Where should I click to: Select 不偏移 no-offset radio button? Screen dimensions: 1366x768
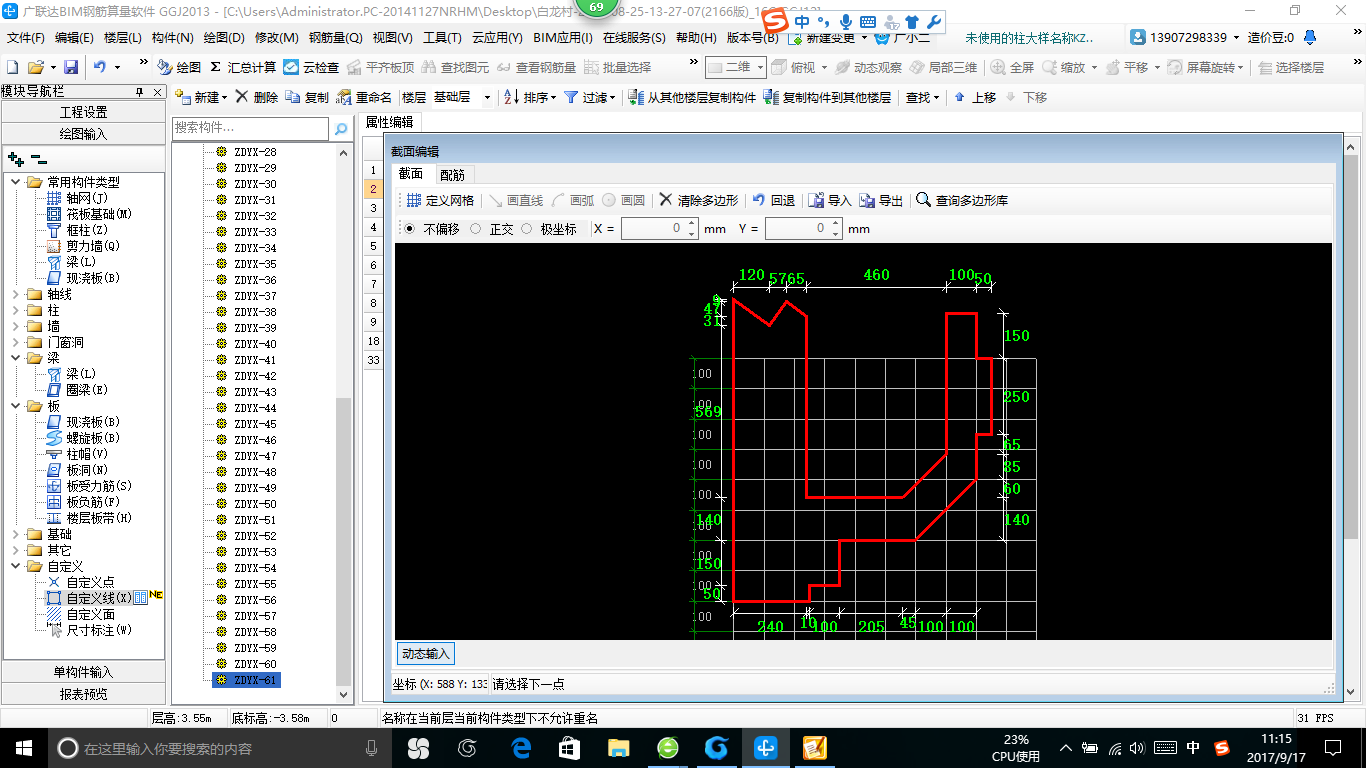[410, 229]
